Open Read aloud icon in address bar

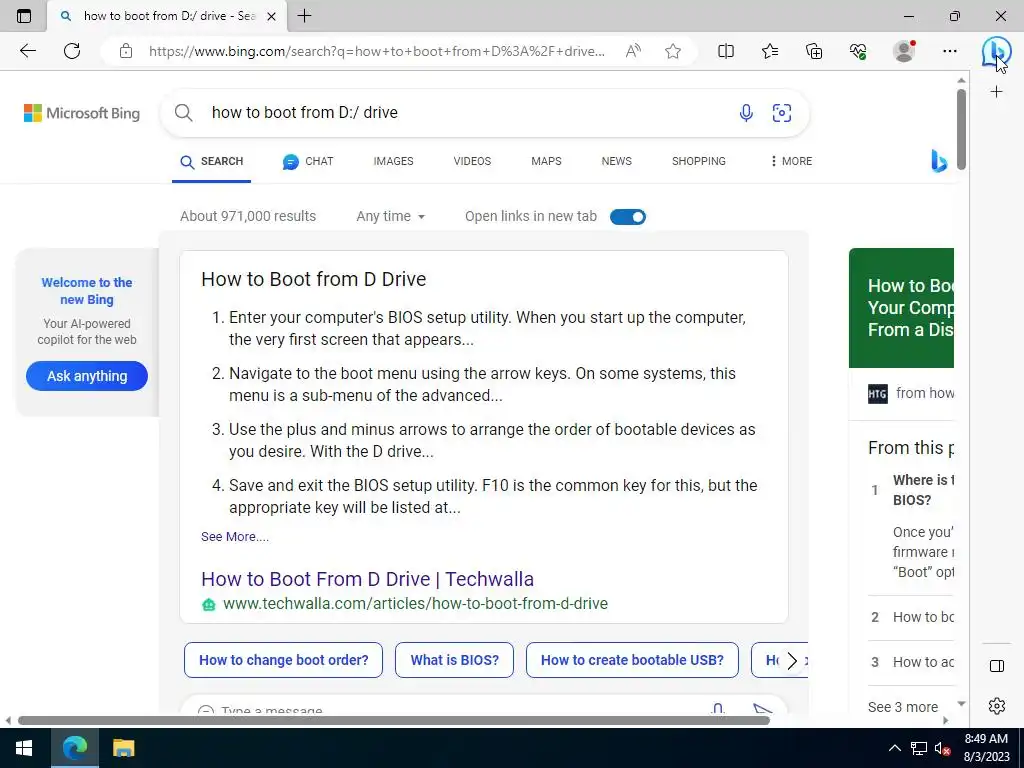click(632, 51)
